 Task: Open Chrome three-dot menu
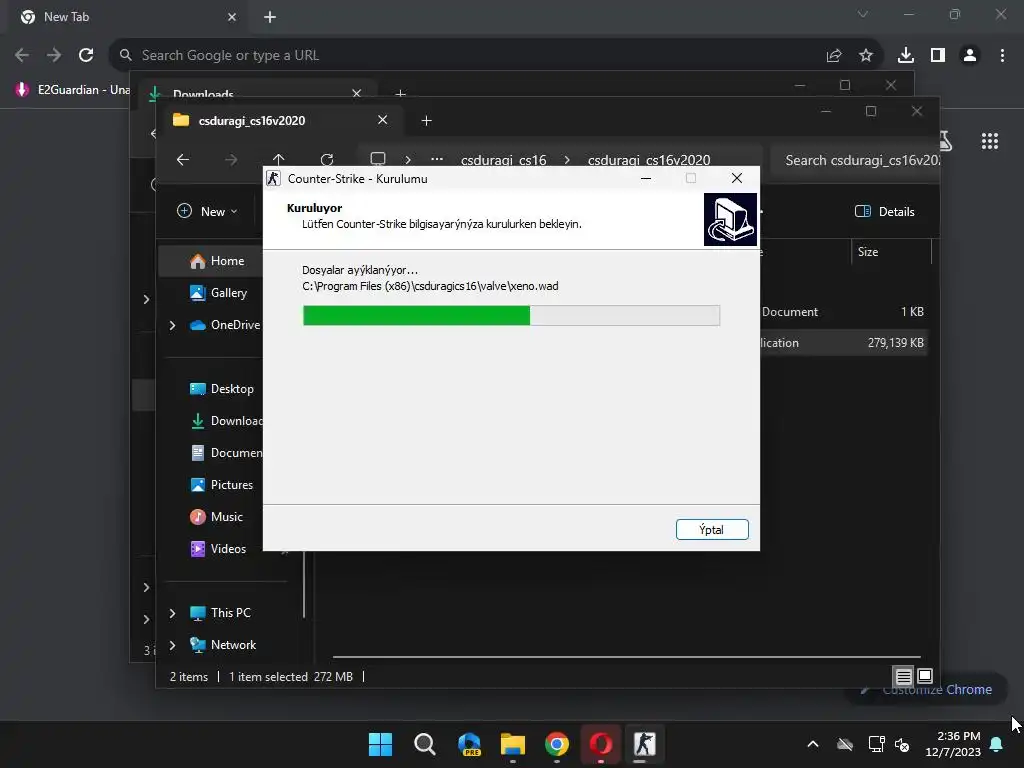(x=1002, y=56)
